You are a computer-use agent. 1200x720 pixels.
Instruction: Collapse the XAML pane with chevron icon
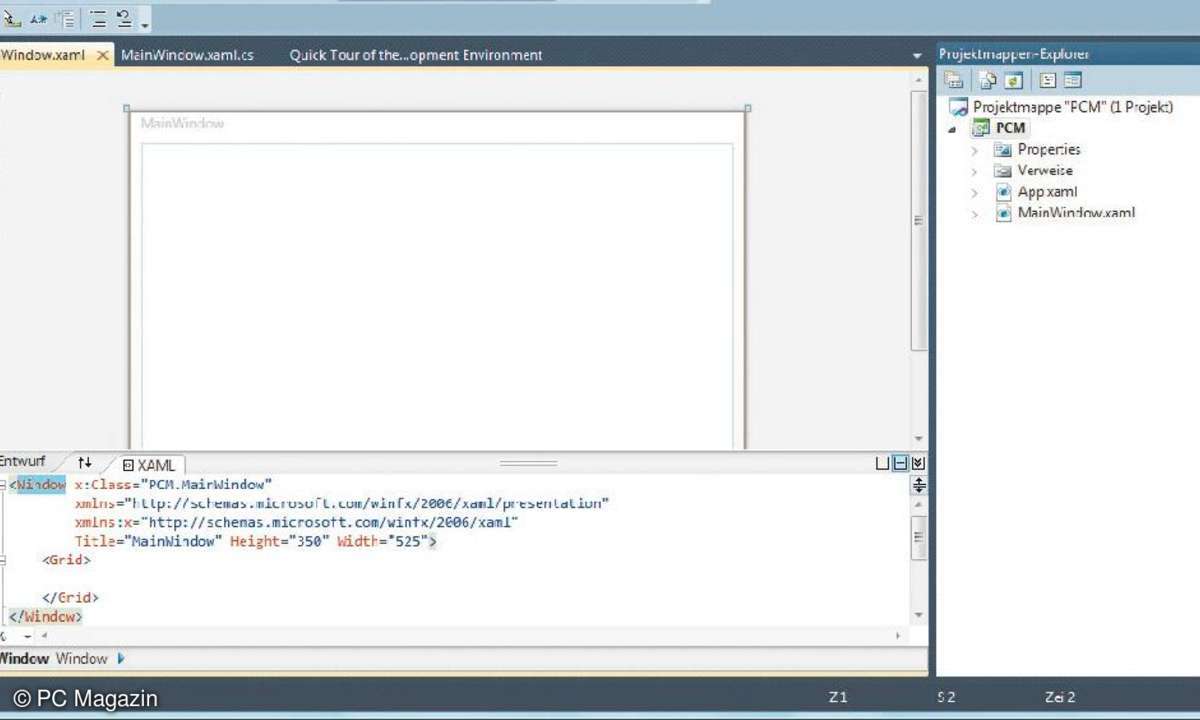[918, 463]
